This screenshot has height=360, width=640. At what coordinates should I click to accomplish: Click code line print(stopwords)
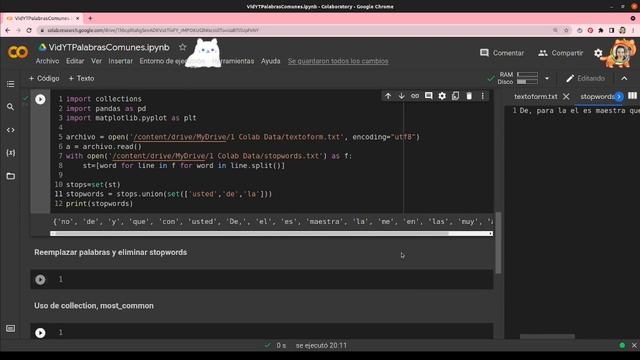(x=100, y=204)
